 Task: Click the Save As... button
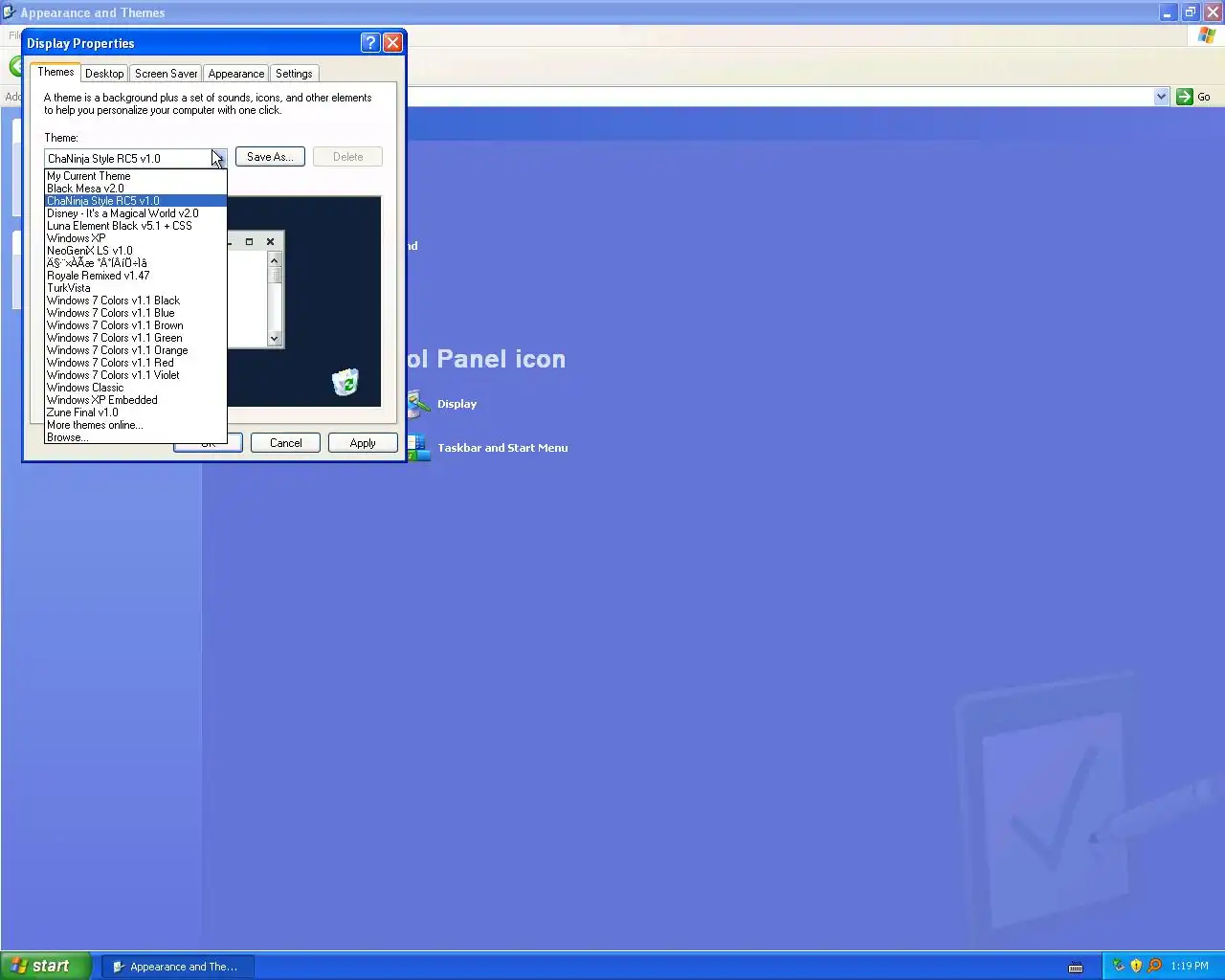pyautogui.click(x=270, y=157)
